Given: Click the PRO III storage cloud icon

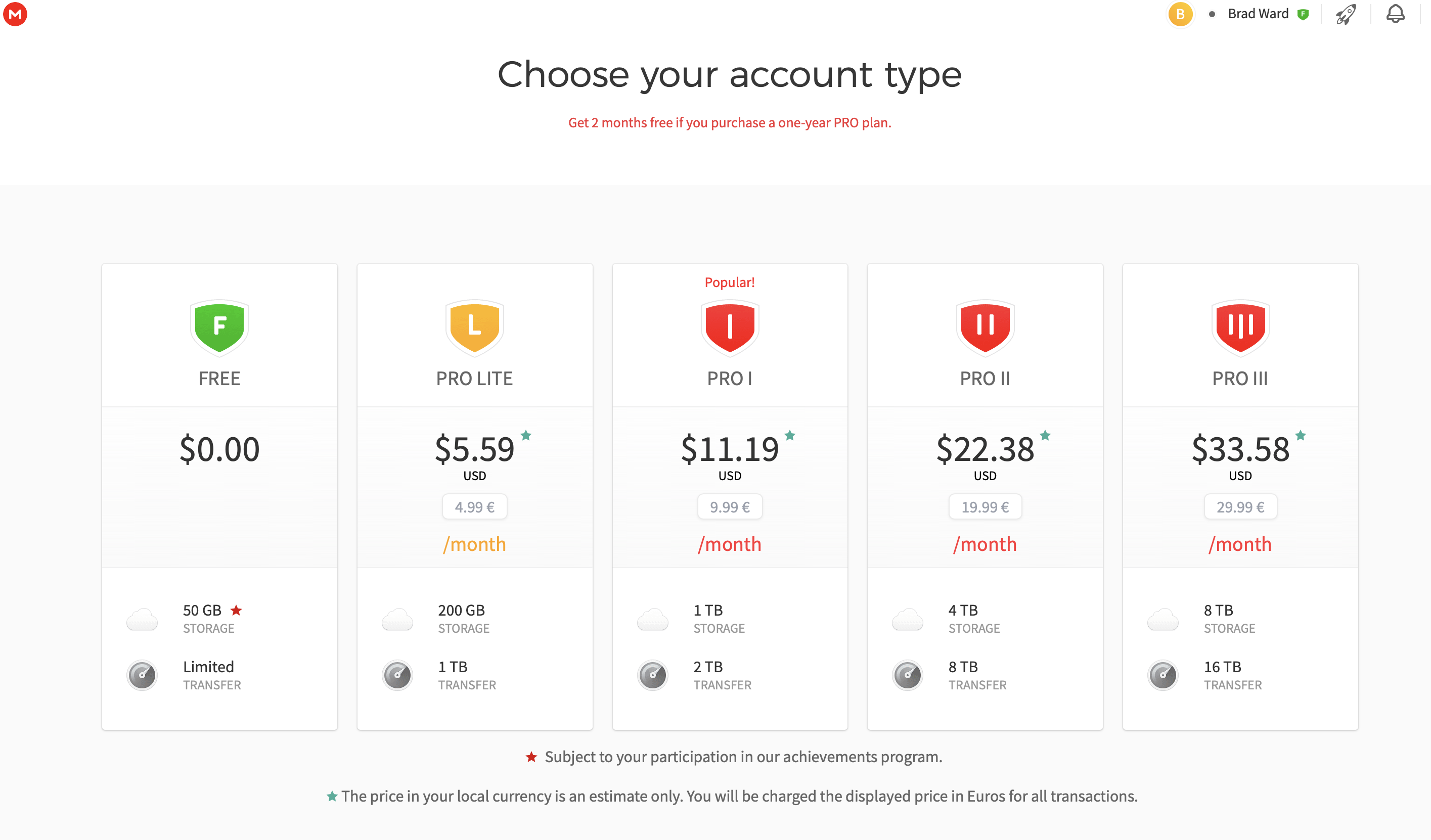Looking at the screenshot, I should (1162, 619).
